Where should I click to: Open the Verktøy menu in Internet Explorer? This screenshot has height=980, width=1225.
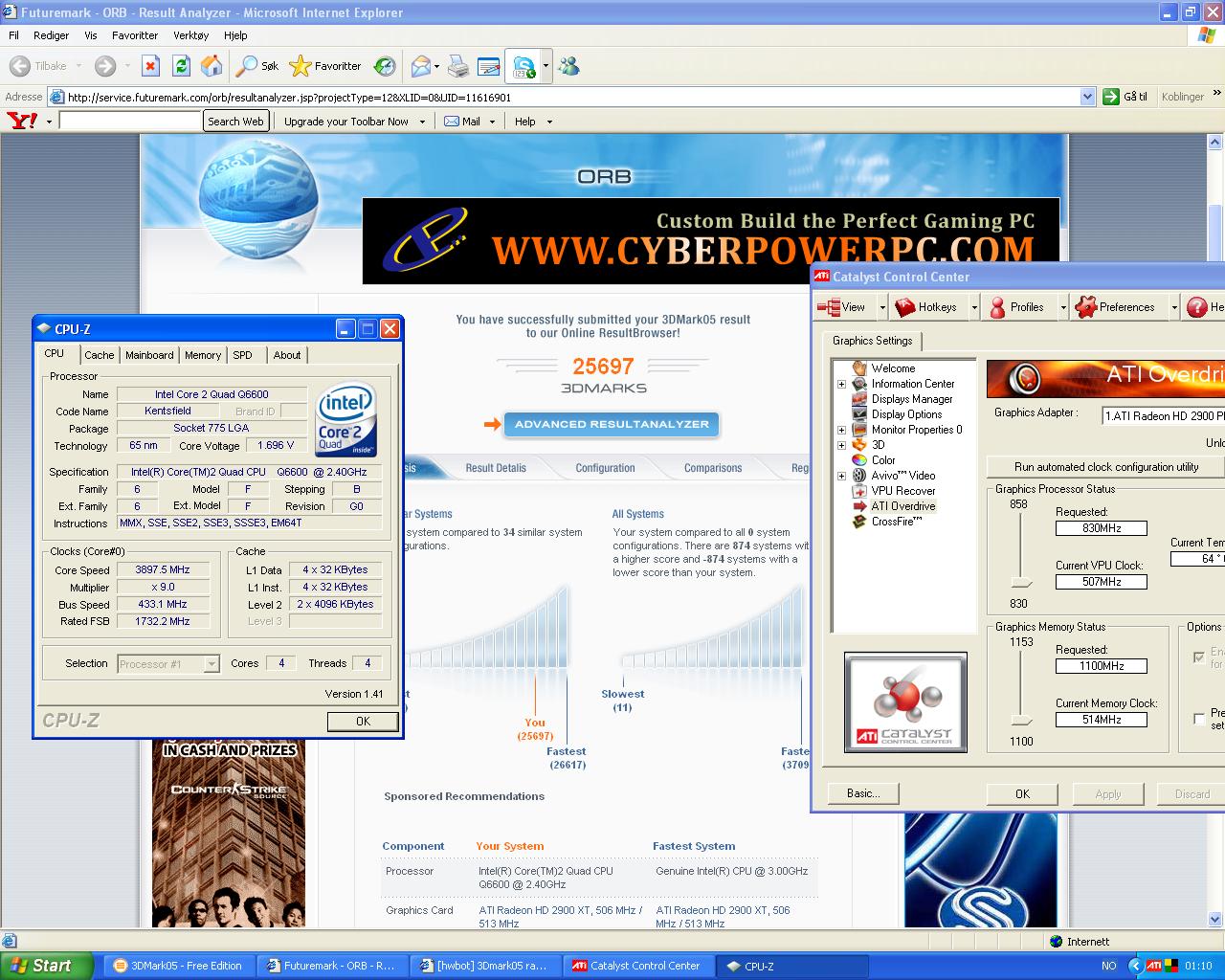[x=191, y=35]
